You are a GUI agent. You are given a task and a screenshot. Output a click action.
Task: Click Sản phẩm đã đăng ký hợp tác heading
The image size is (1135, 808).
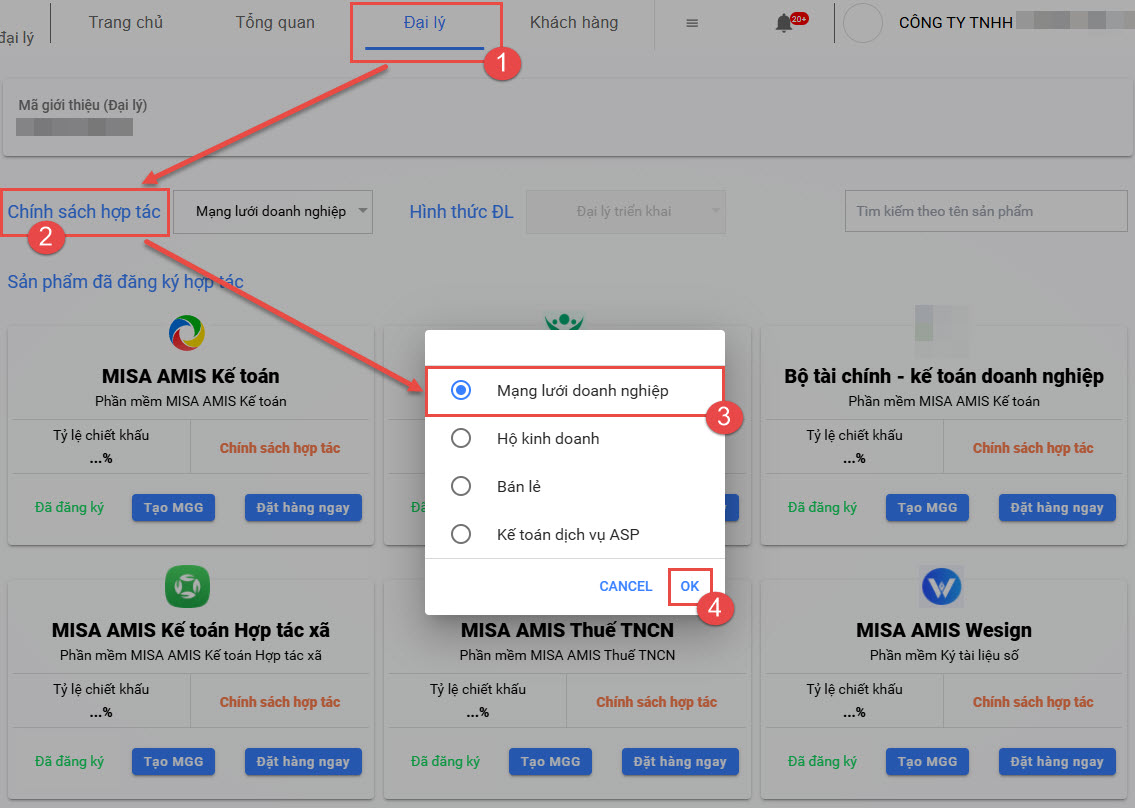125,282
